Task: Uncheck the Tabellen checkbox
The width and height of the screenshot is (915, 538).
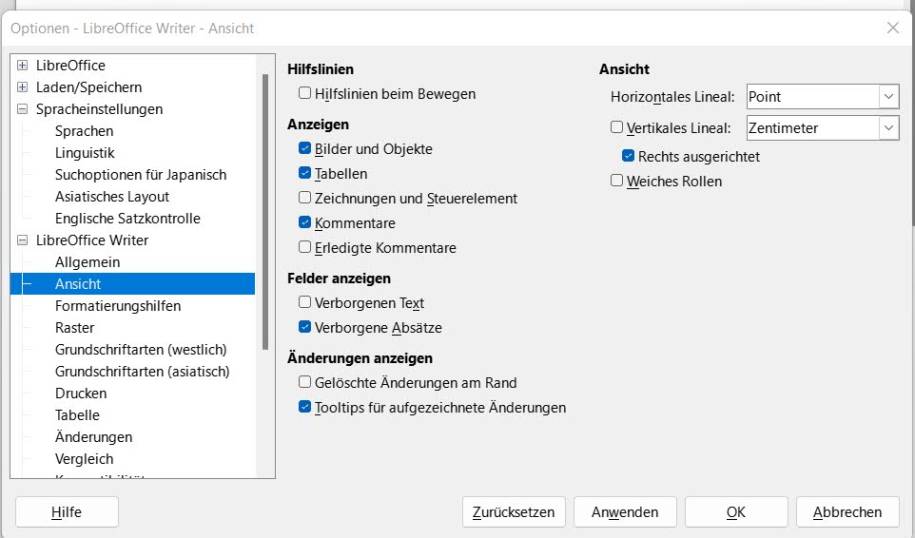Action: coord(305,173)
